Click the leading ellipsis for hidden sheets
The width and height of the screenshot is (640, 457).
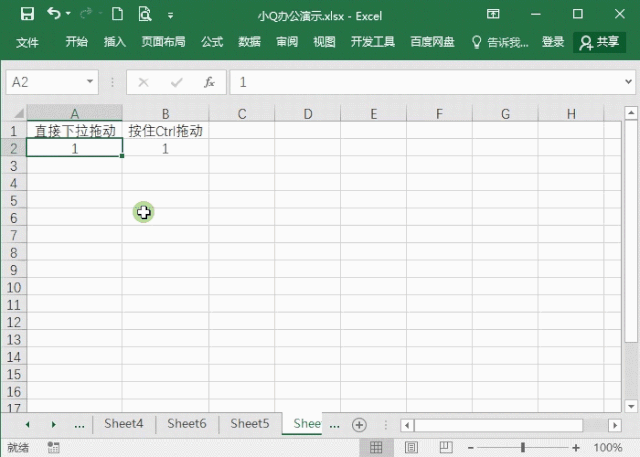tap(79, 425)
